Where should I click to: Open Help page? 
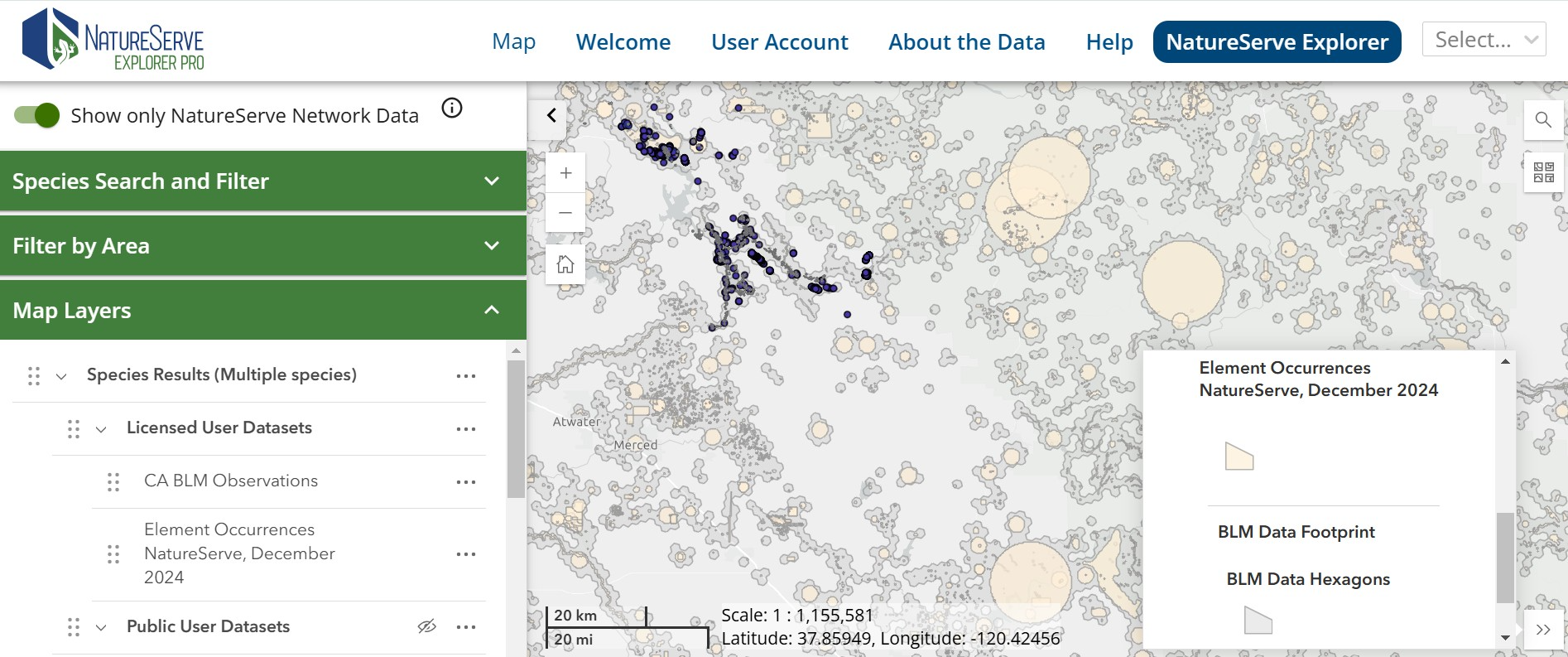(x=1109, y=41)
